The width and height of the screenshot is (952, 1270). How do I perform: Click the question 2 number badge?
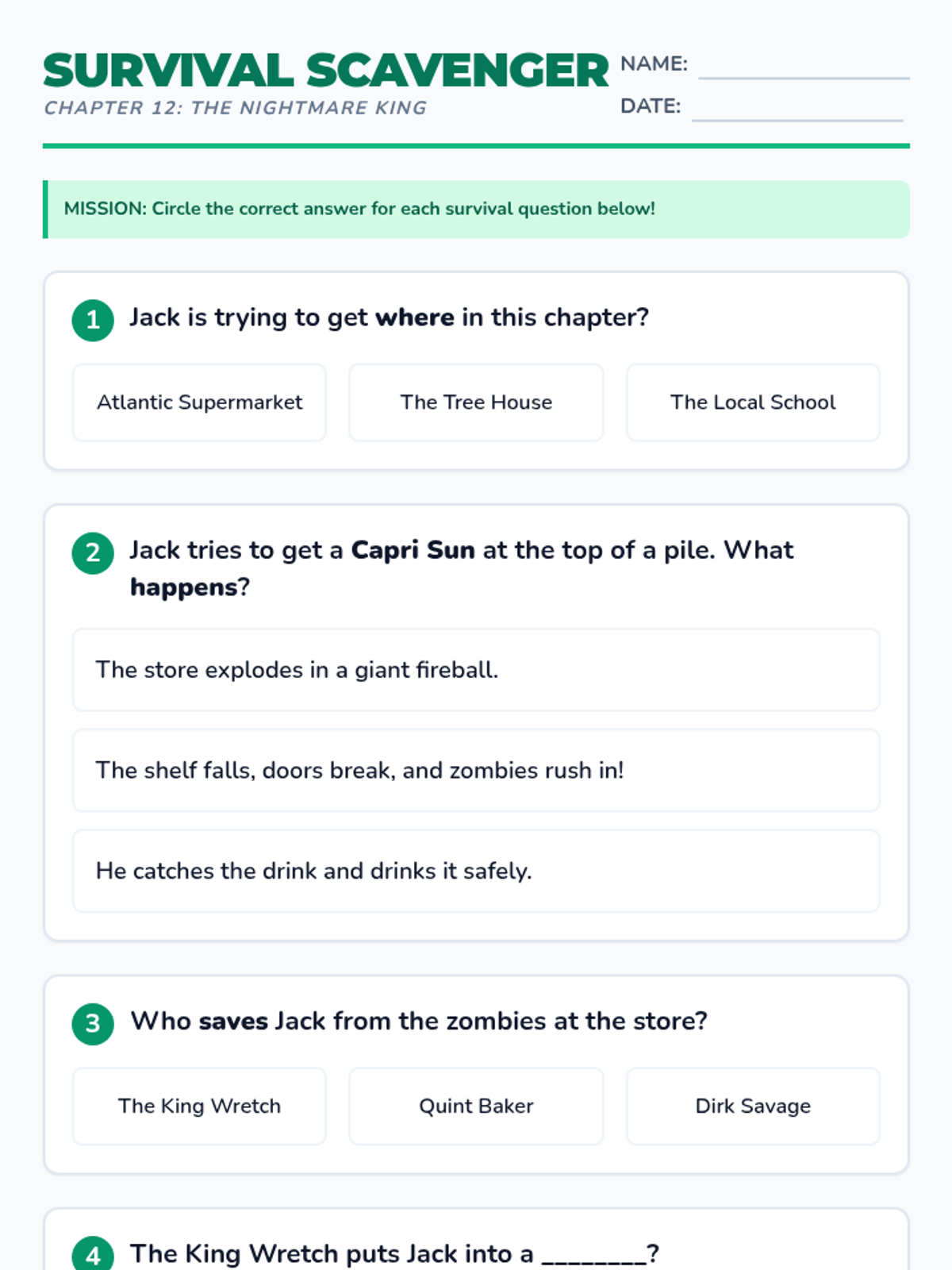pyautogui.click(x=93, y=552)
